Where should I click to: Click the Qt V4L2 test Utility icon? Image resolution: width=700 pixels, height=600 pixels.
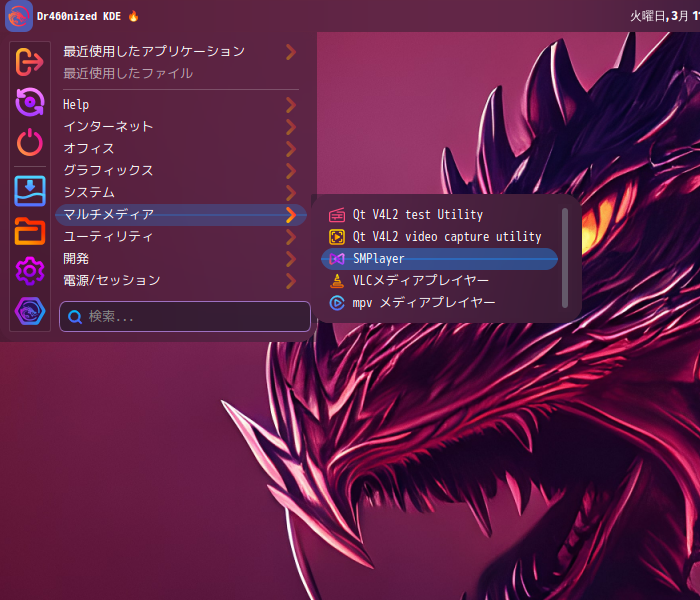[337, 215]
